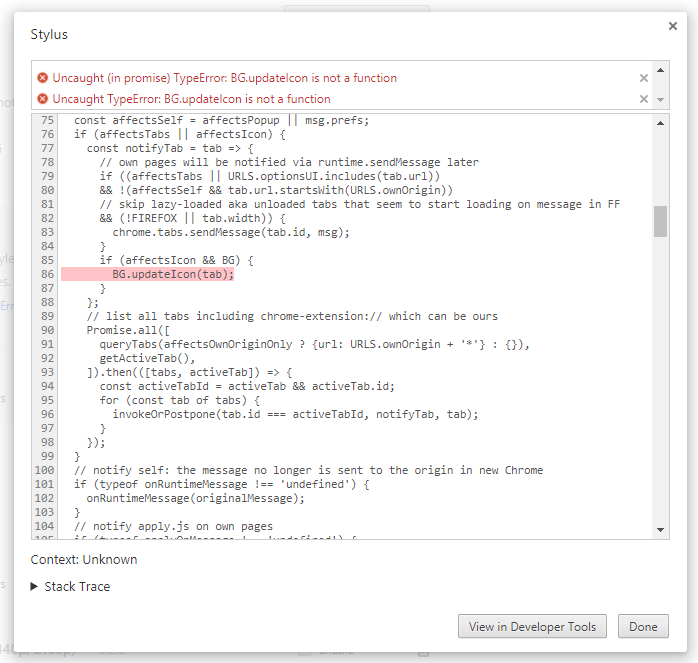Click 'Context: Unknown' label
Viewport: 698px width, 663px height.
click(84, 560)
